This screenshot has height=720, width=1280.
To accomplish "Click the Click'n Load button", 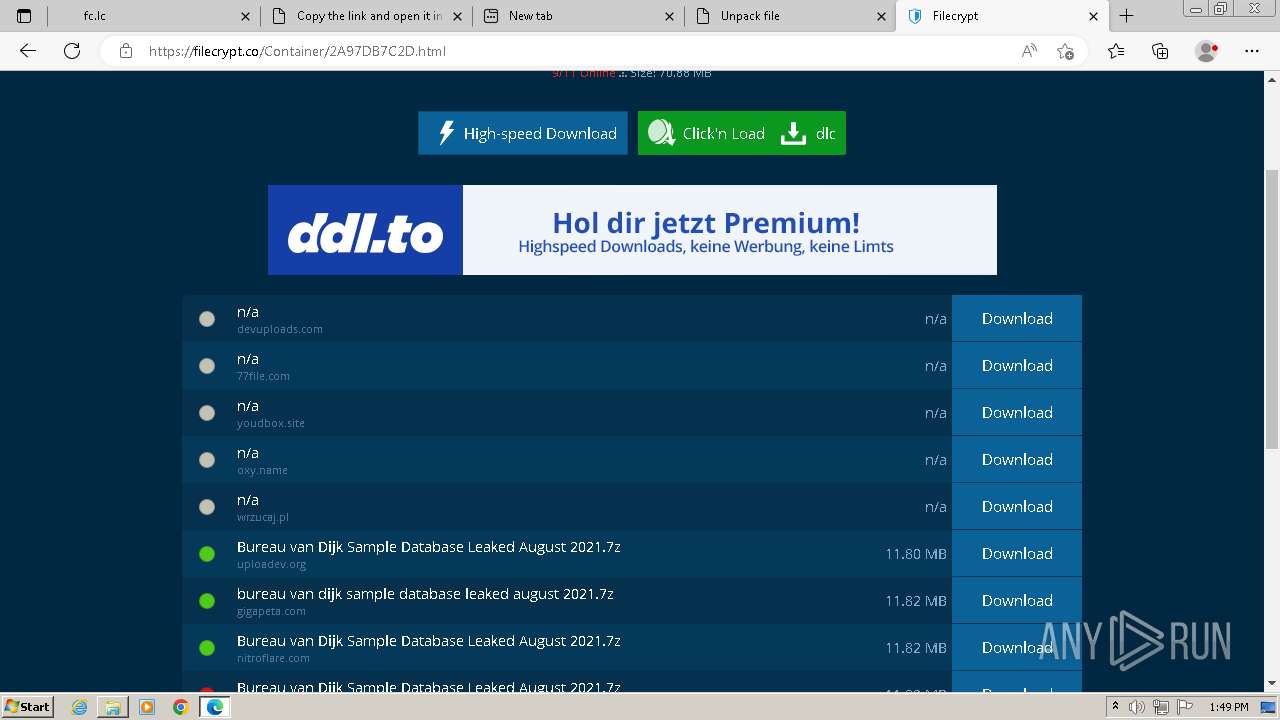I will pos(707,133).
